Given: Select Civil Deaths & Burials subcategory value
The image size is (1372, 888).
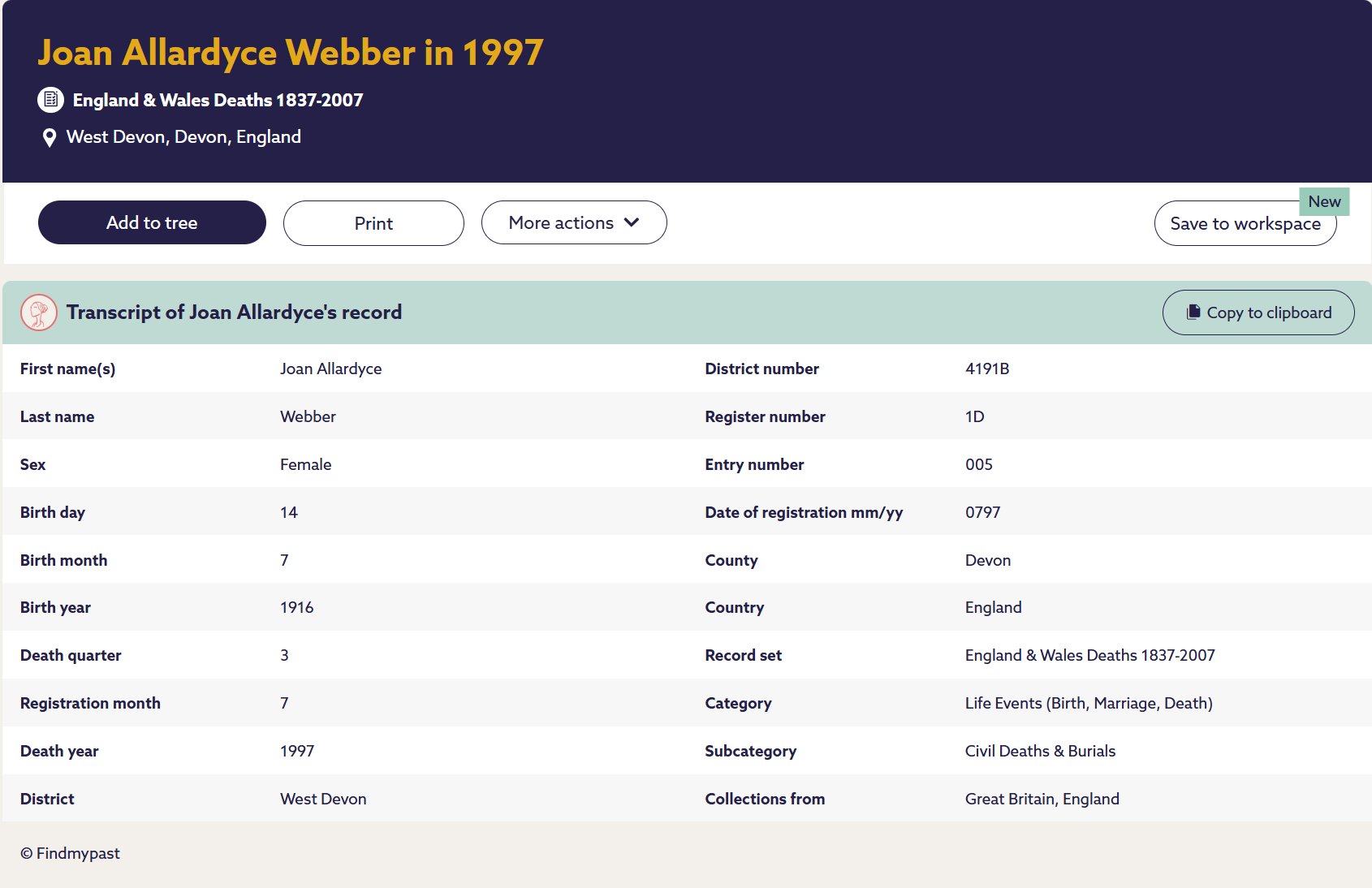Looking at the screenshot, I should pyautogui.click(x=1040, y=751).
